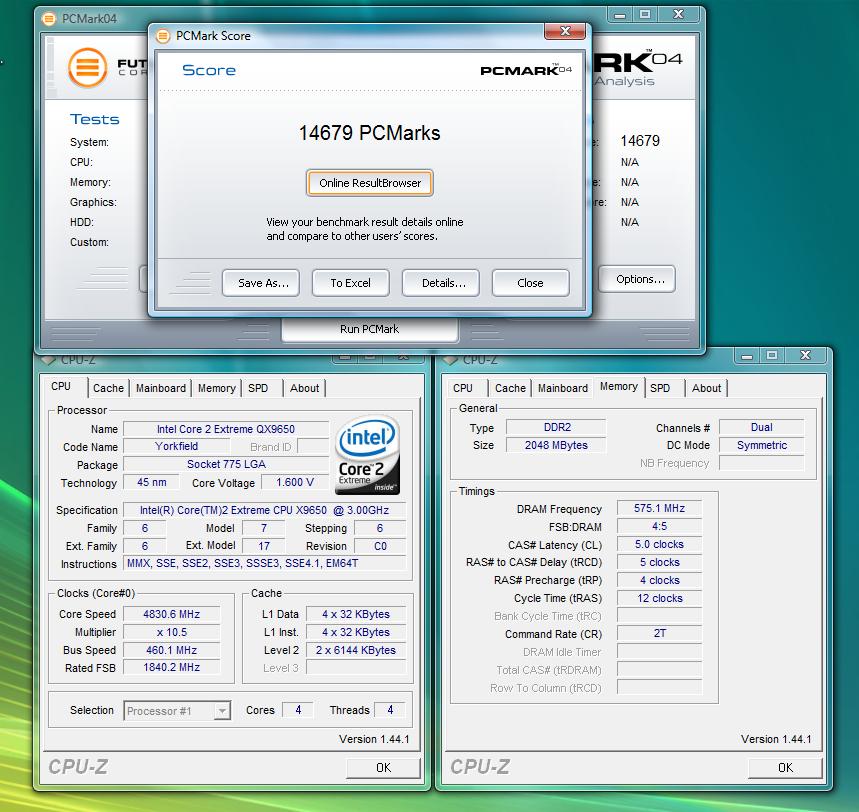
Task: Switch to Cache tab in left CPU-Z
Action: 108,388
